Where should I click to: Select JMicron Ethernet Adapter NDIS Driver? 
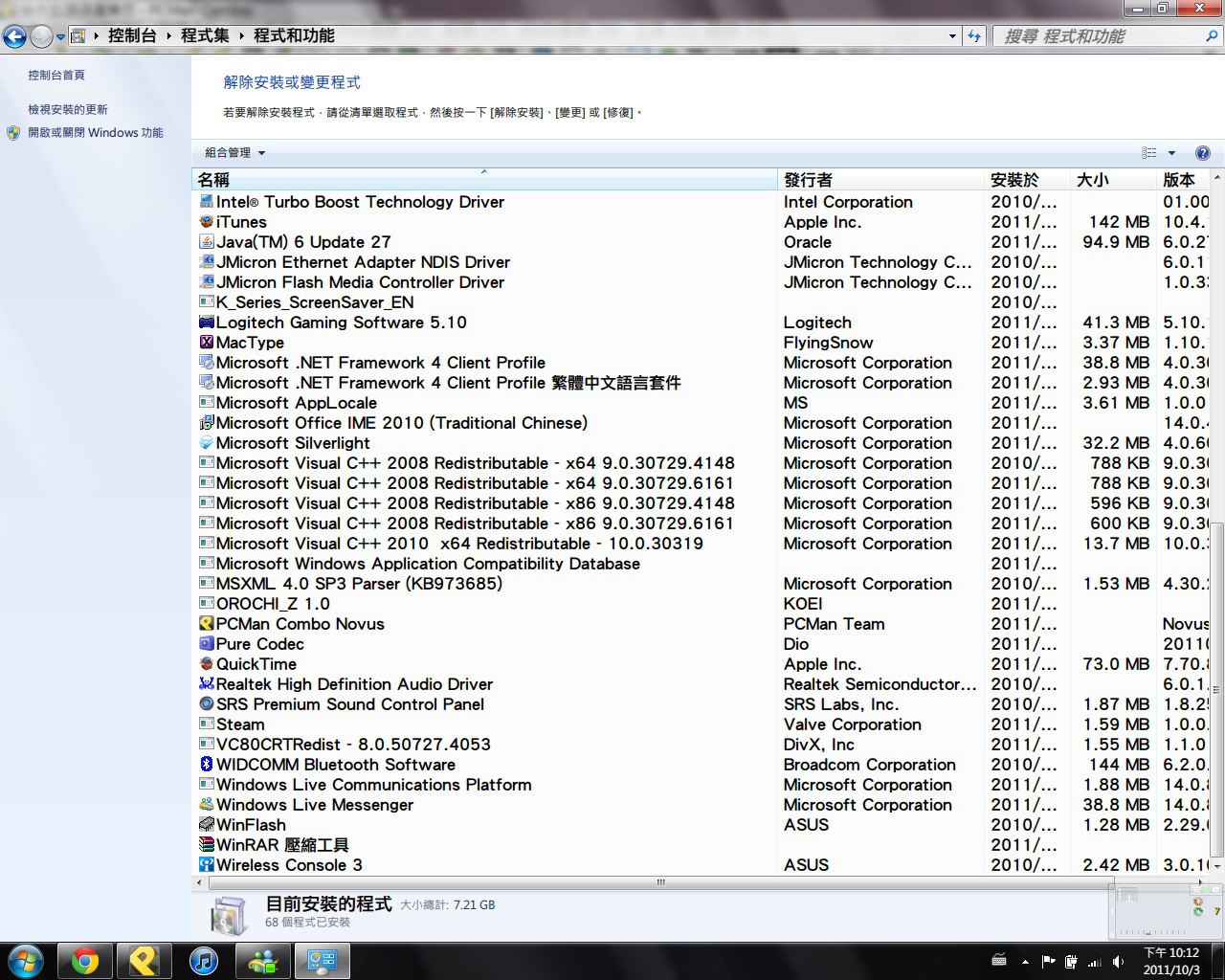[702, 262]
